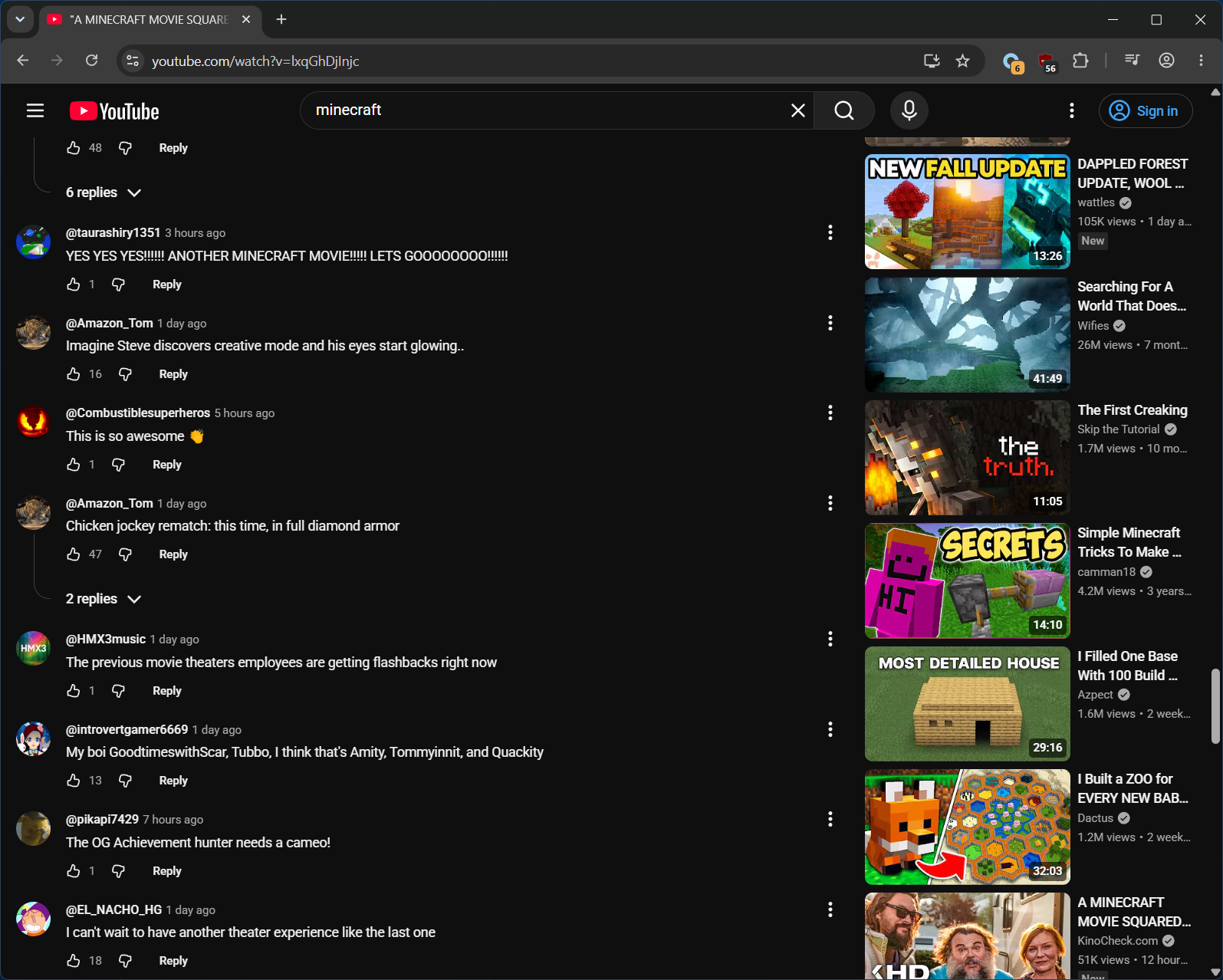Click the youtube.com address bar URL

[x=255, y=61]
